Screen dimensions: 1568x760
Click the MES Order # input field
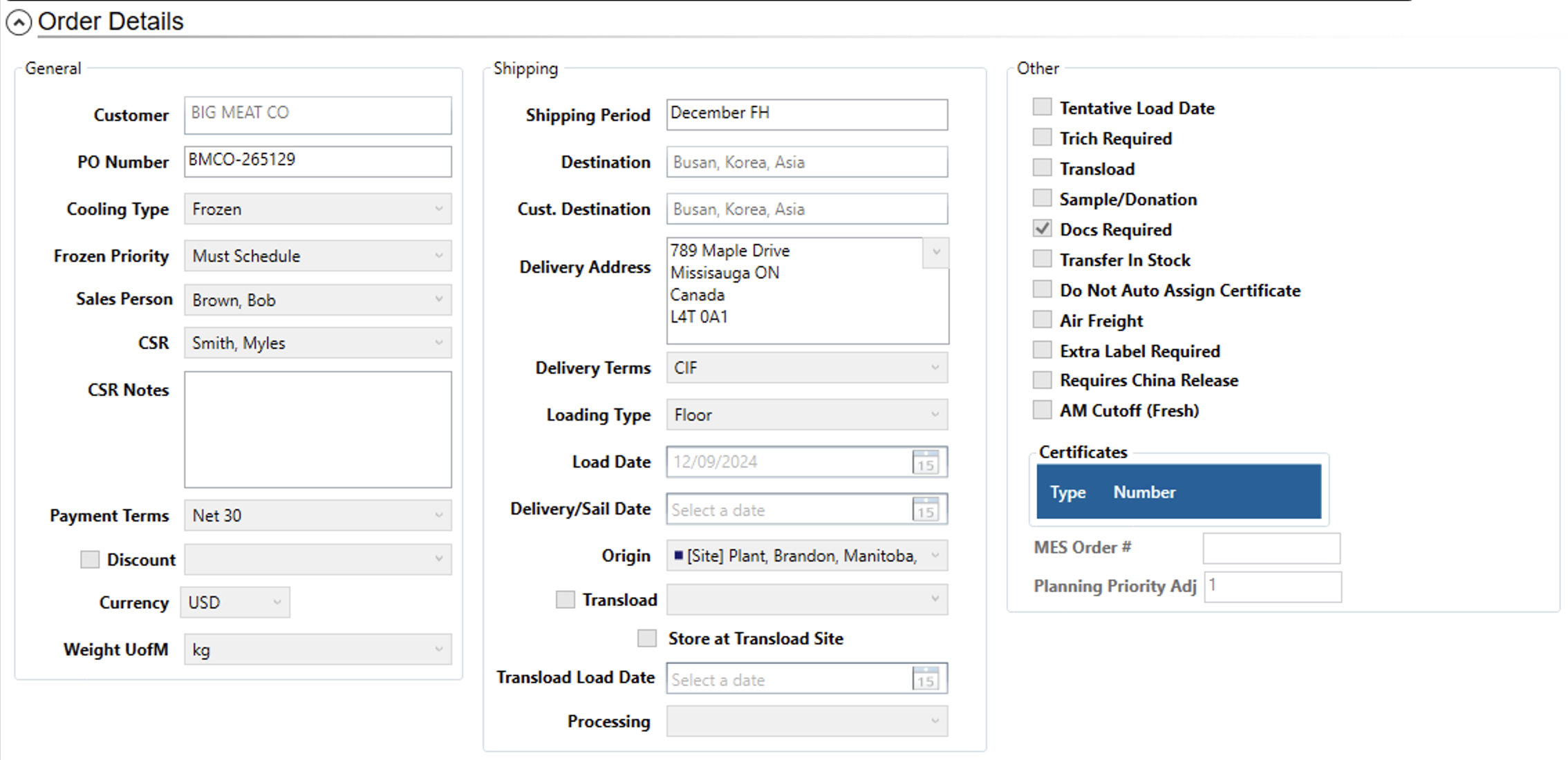click(1271, 548)
